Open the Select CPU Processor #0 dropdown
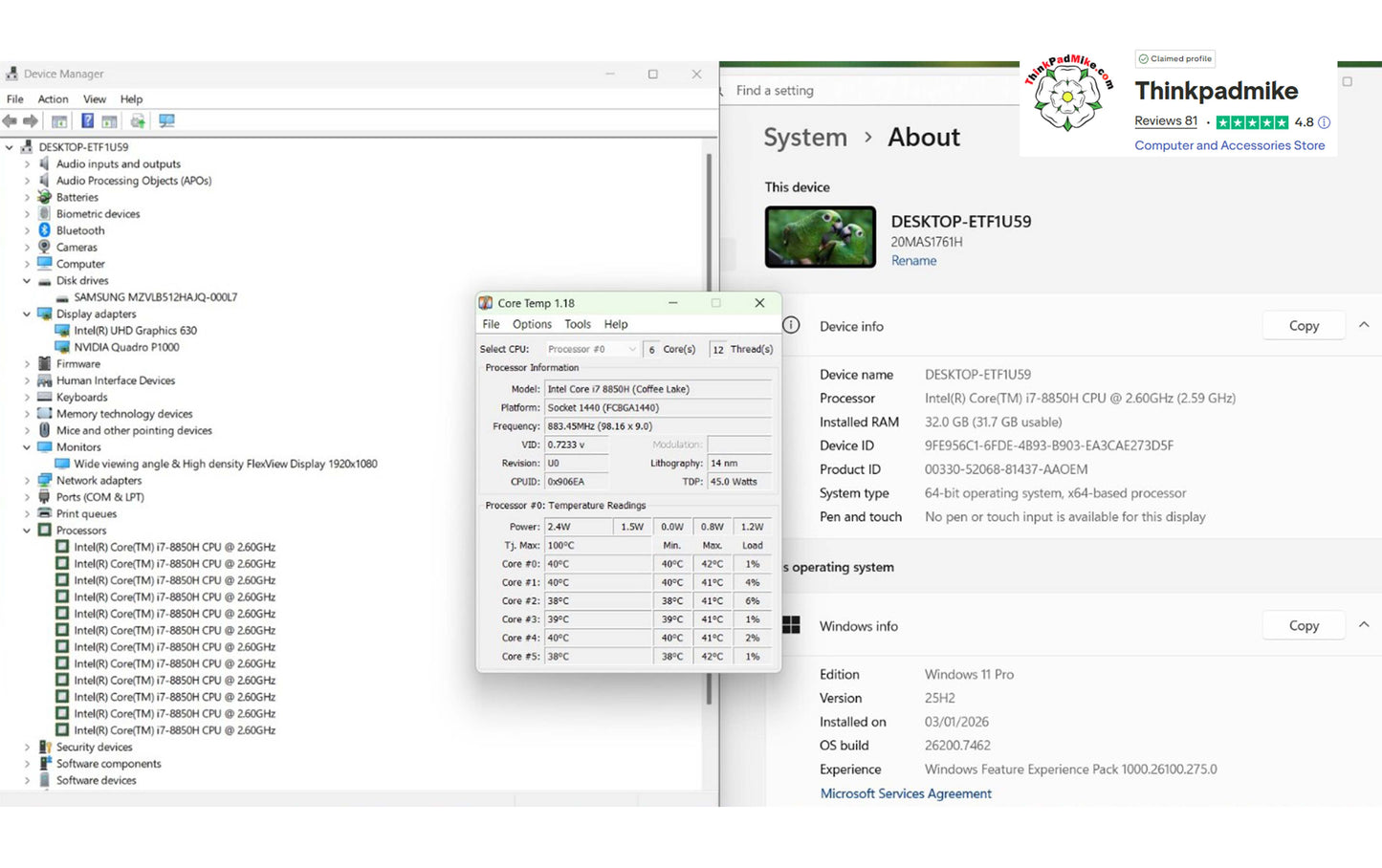This screenshot has width=1382, height=868. pyautogui.click(x=591, y=349)
